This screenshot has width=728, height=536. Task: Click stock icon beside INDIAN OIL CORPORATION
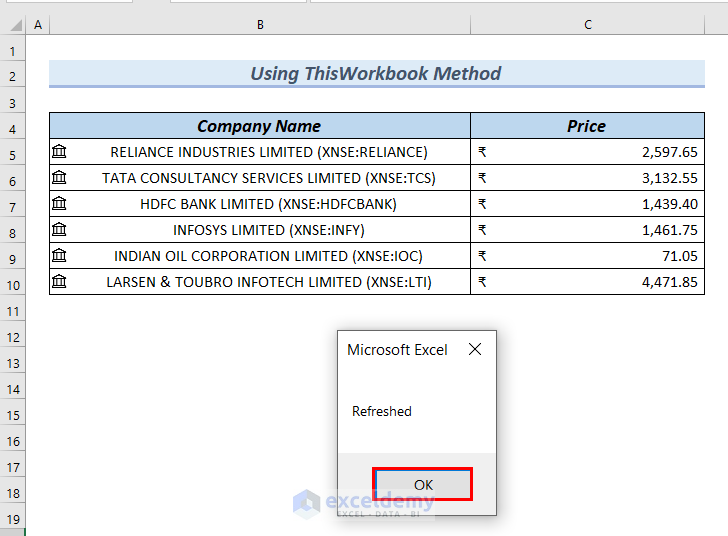pos(59,255)
